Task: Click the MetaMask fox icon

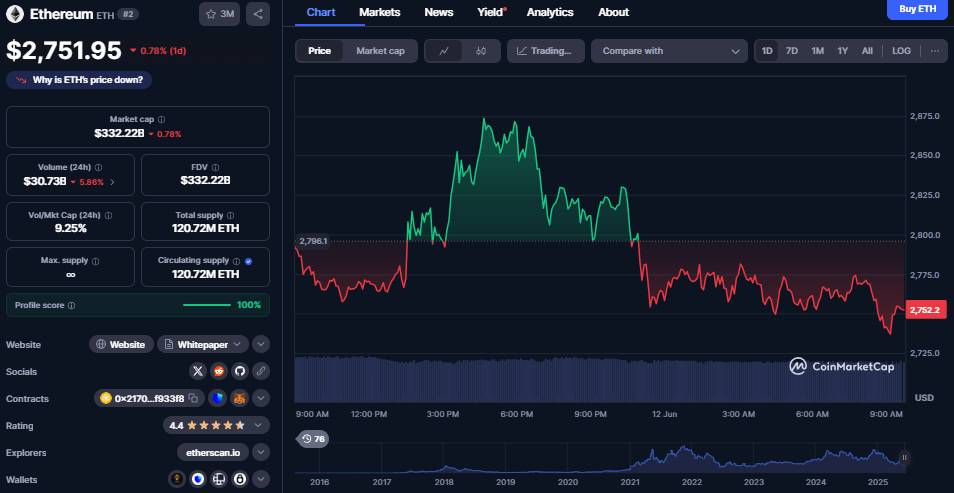Action: point(239,398)
